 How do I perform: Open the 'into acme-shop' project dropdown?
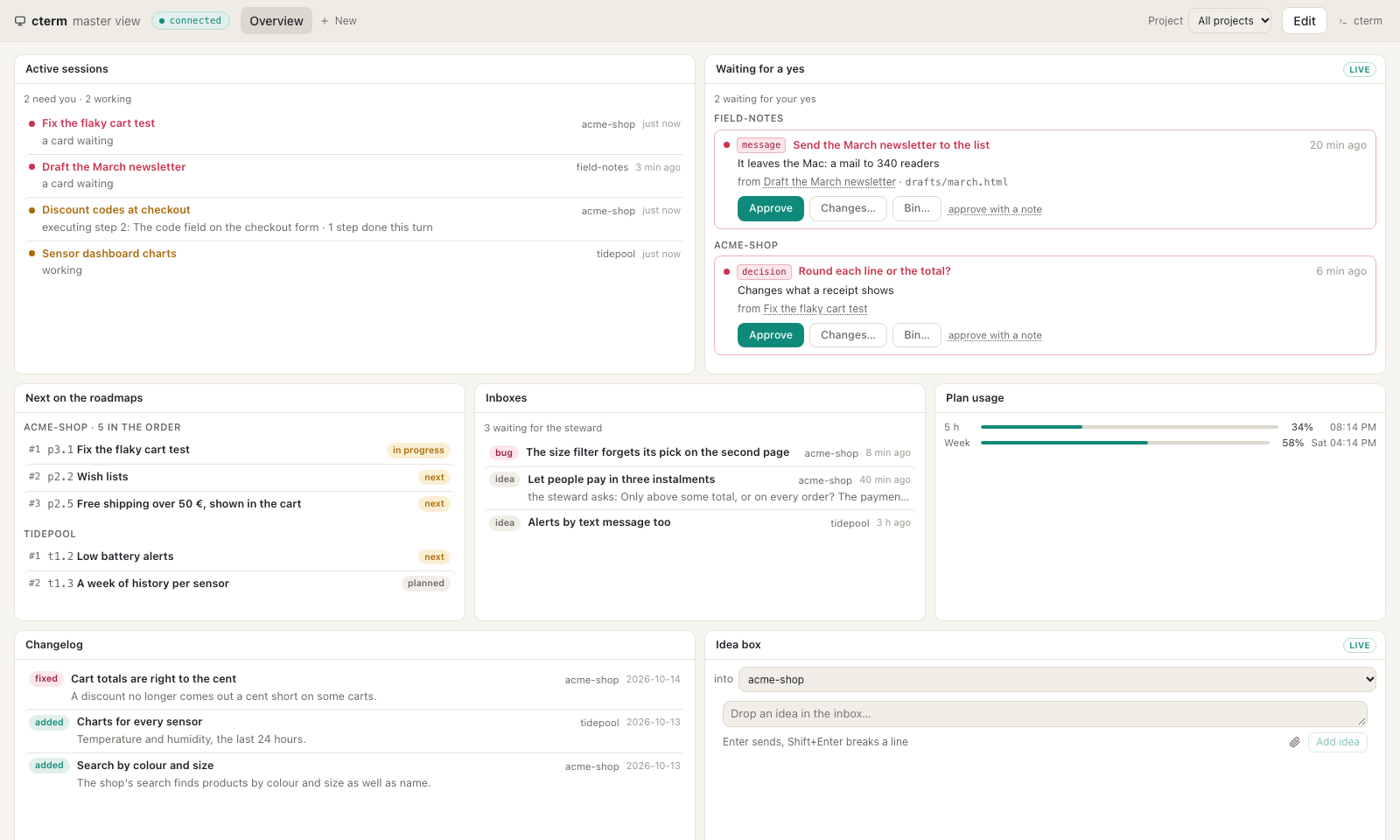[1057, 680]
